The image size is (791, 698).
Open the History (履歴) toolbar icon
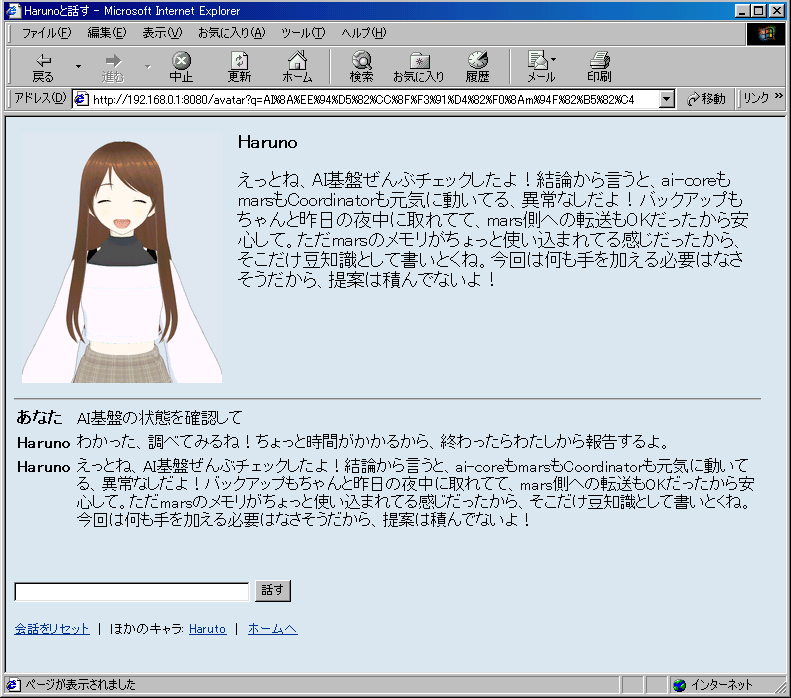(477, 67)
